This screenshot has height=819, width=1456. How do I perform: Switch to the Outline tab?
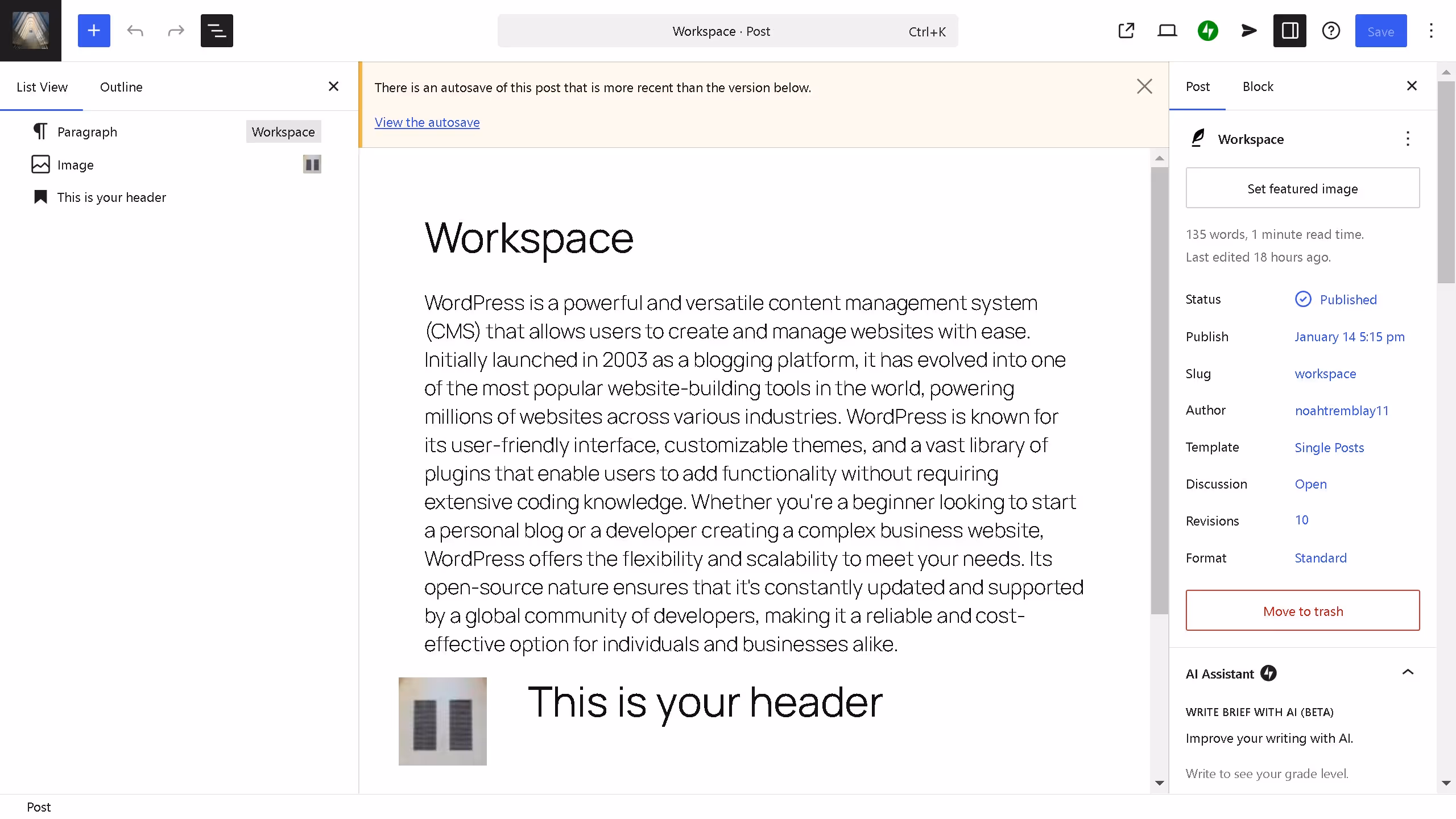tap(121, 86)
